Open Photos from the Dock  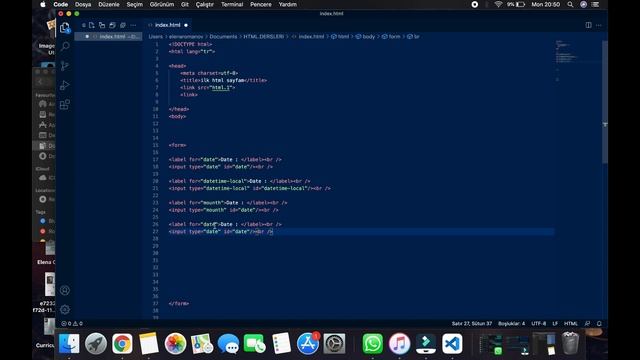tap(175, 343)
